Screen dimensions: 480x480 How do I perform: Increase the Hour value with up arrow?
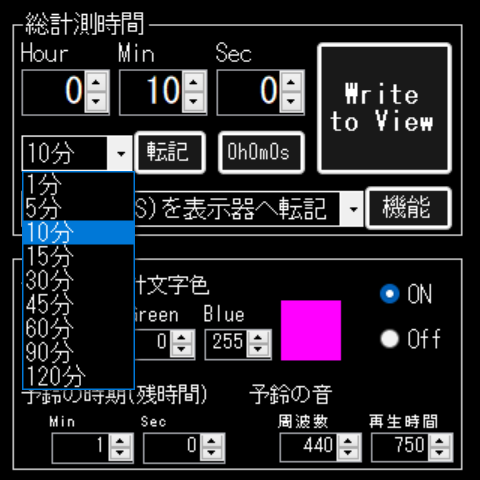[96, 82]
